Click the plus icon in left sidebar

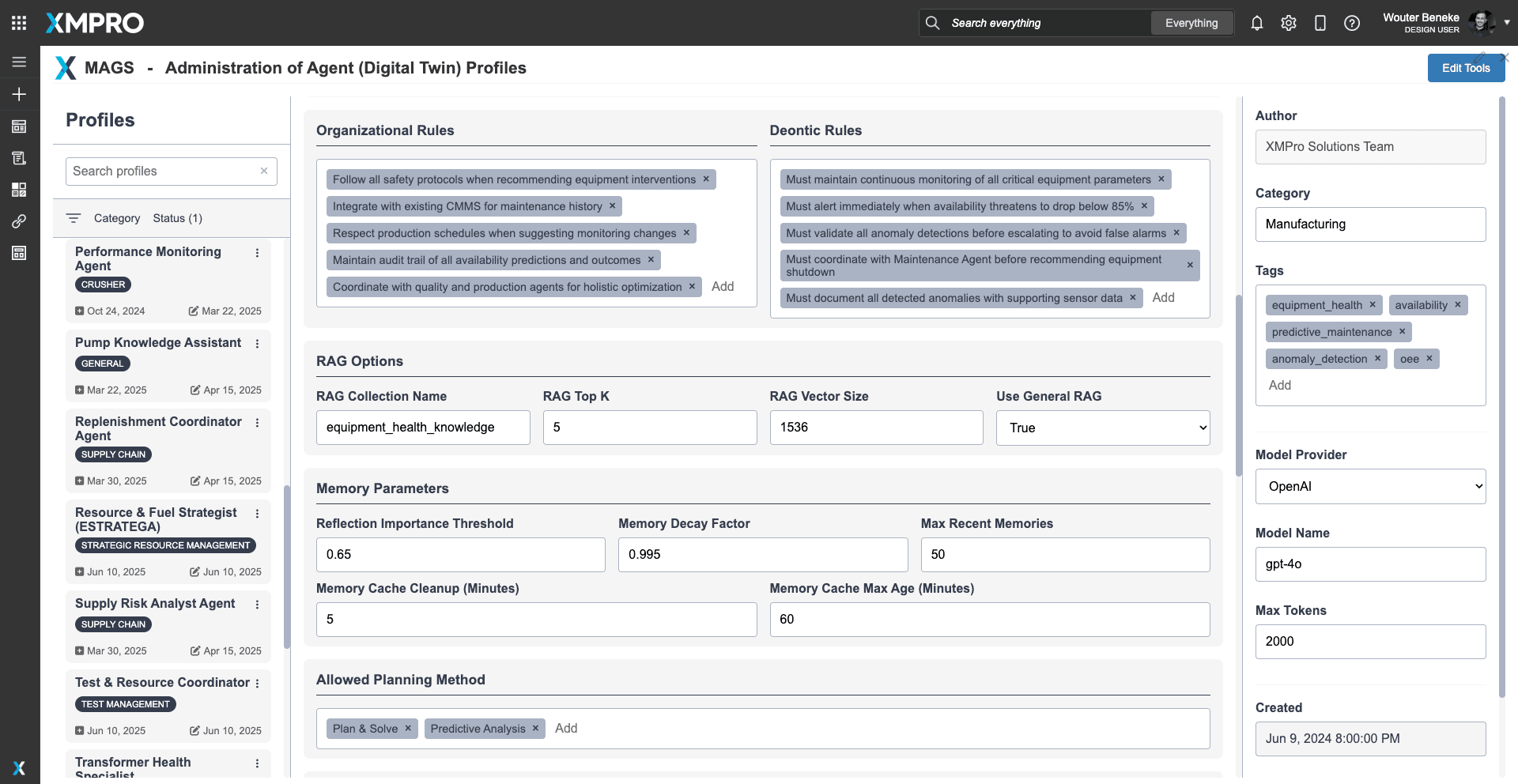19,94
